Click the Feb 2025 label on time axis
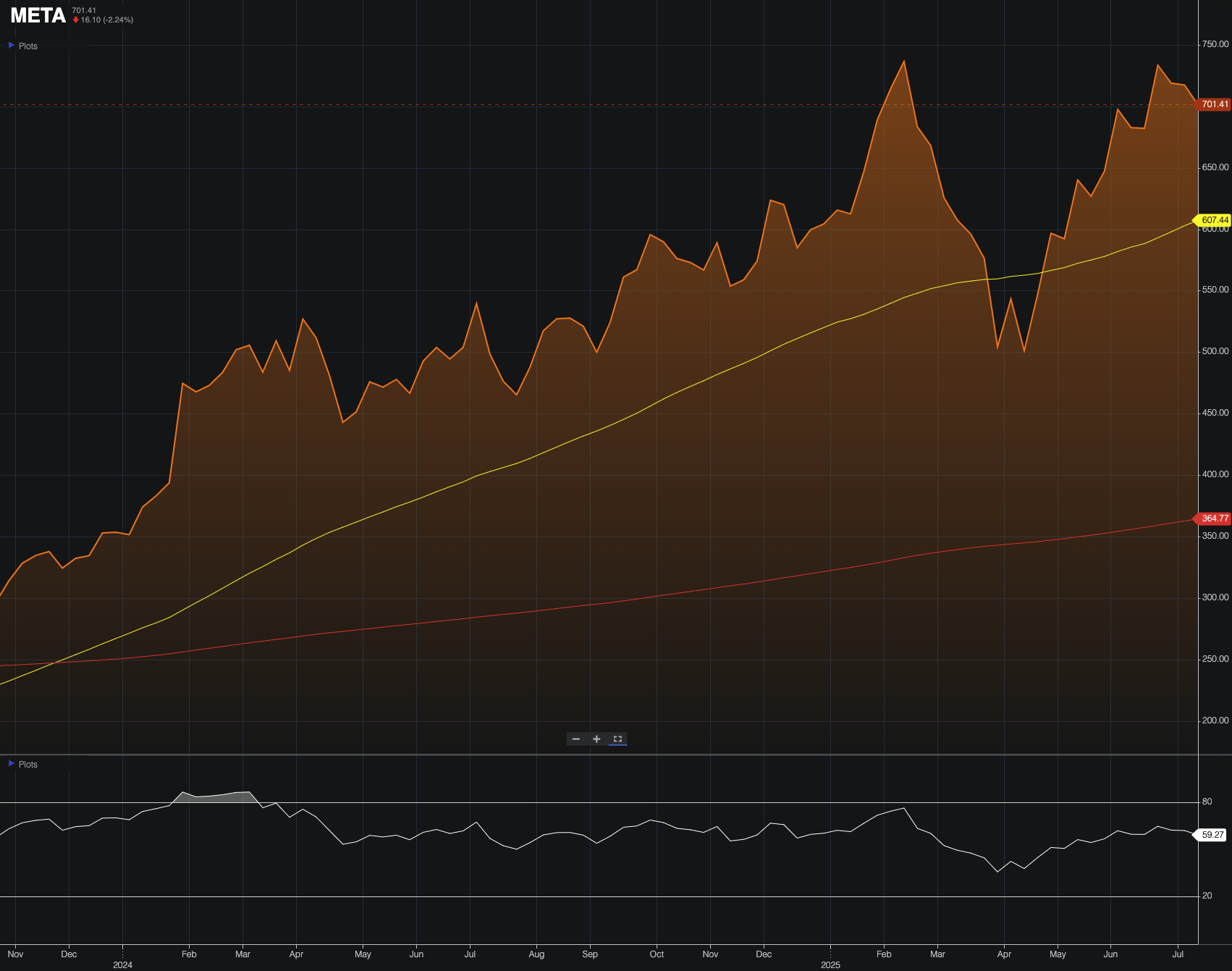This screenshot has height=971, width=1232. coord(884,954)
